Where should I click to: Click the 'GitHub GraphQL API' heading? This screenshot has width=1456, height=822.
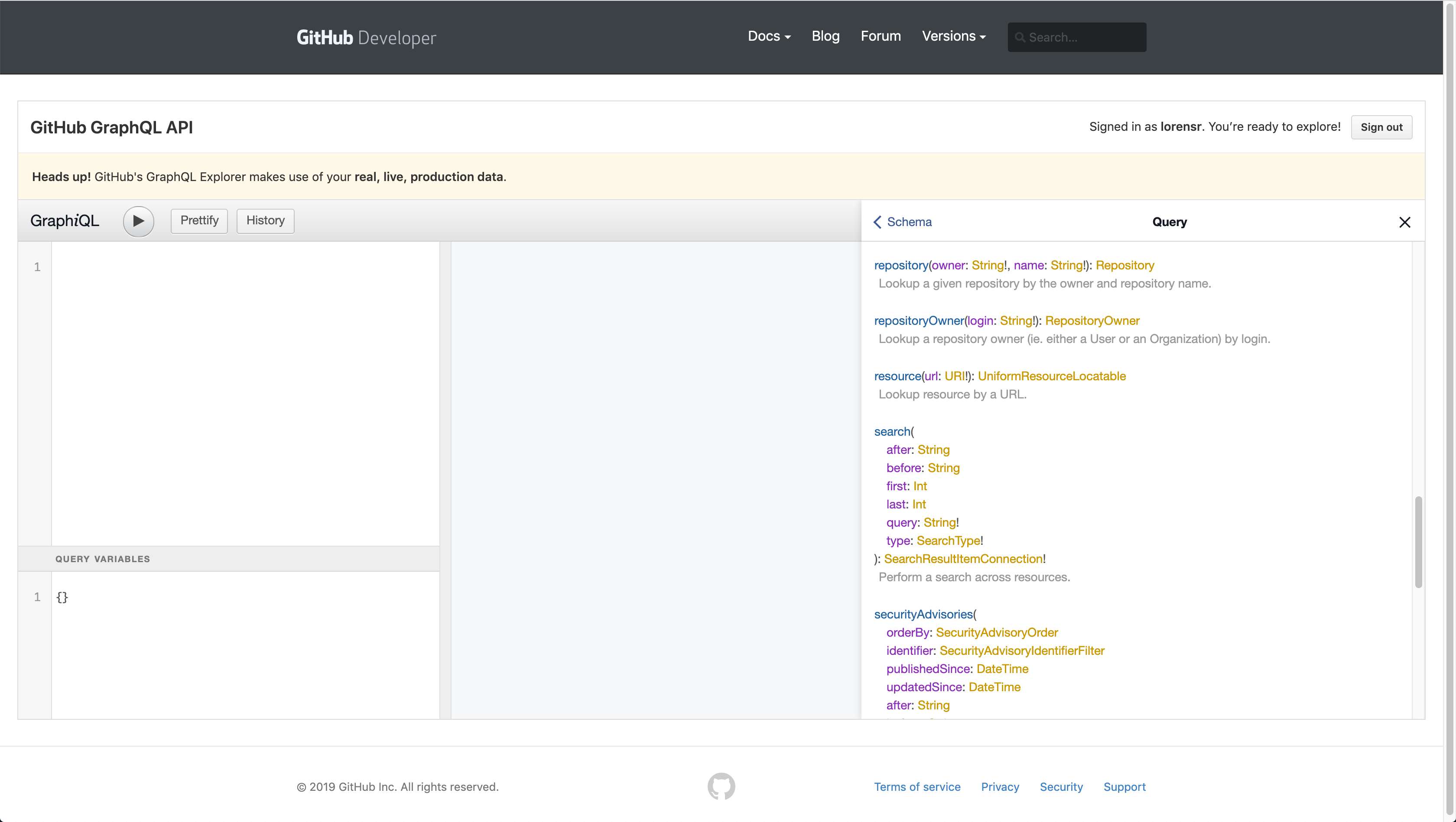click(111, 128)
